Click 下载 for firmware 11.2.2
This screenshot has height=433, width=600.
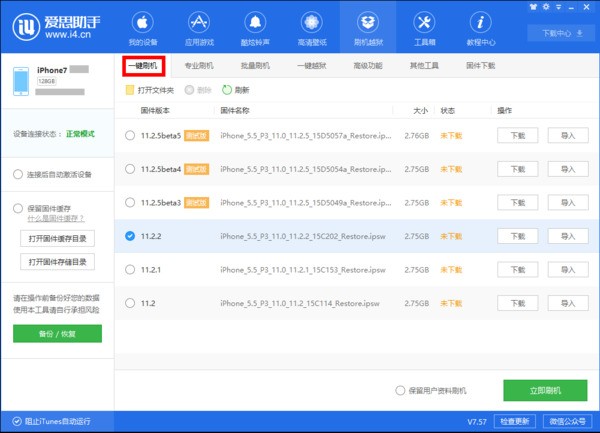517,236
